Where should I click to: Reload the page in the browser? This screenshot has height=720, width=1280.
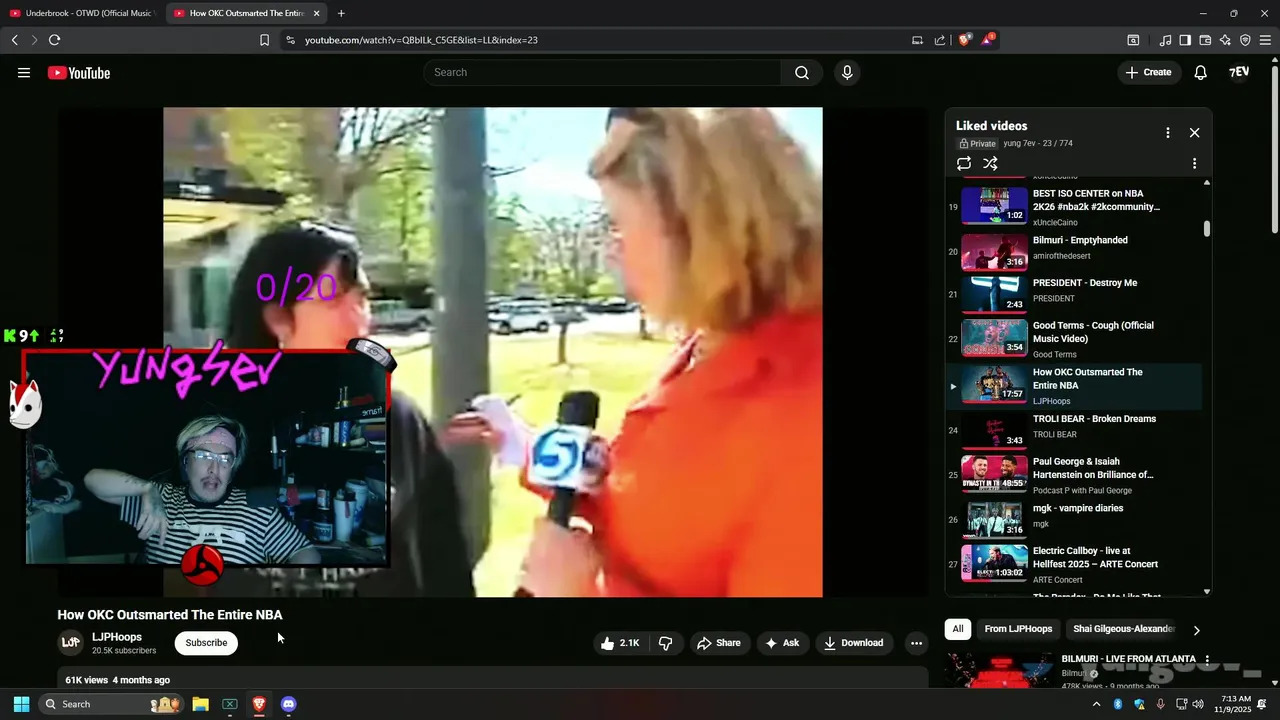point(54,40)
